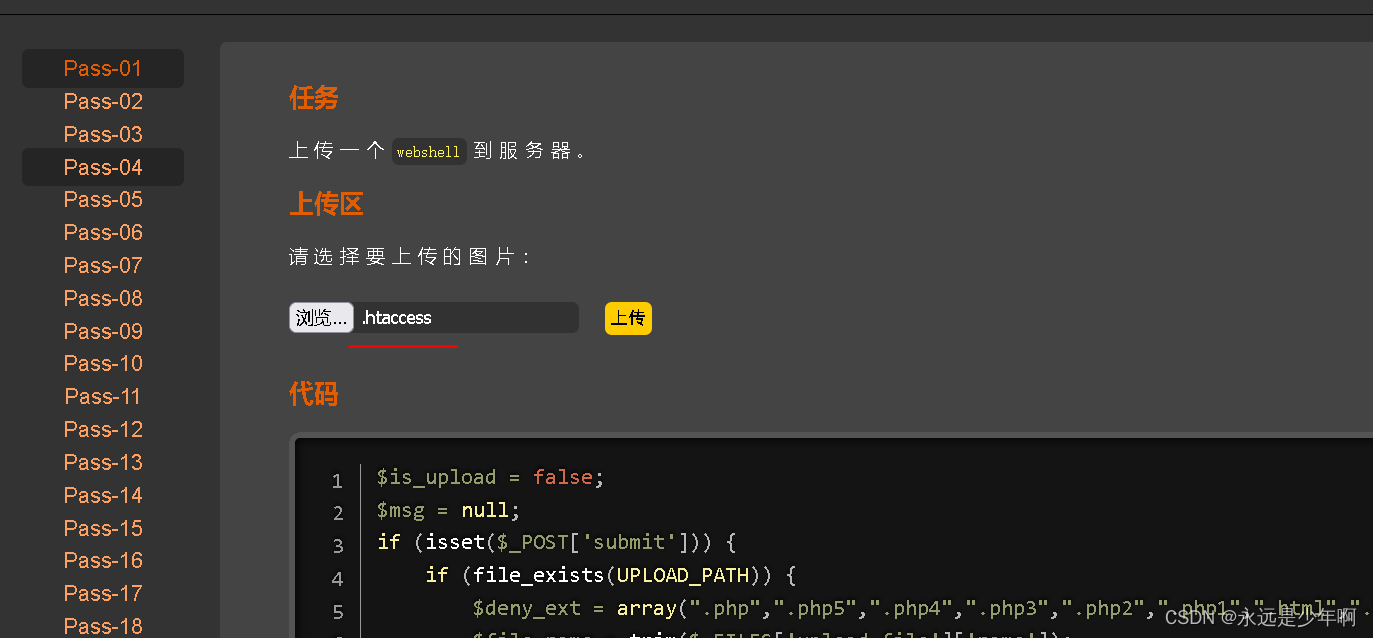Jump to Pass-16 level
1373x638 pixels.
pyautogui.click(x=103, y=561)
